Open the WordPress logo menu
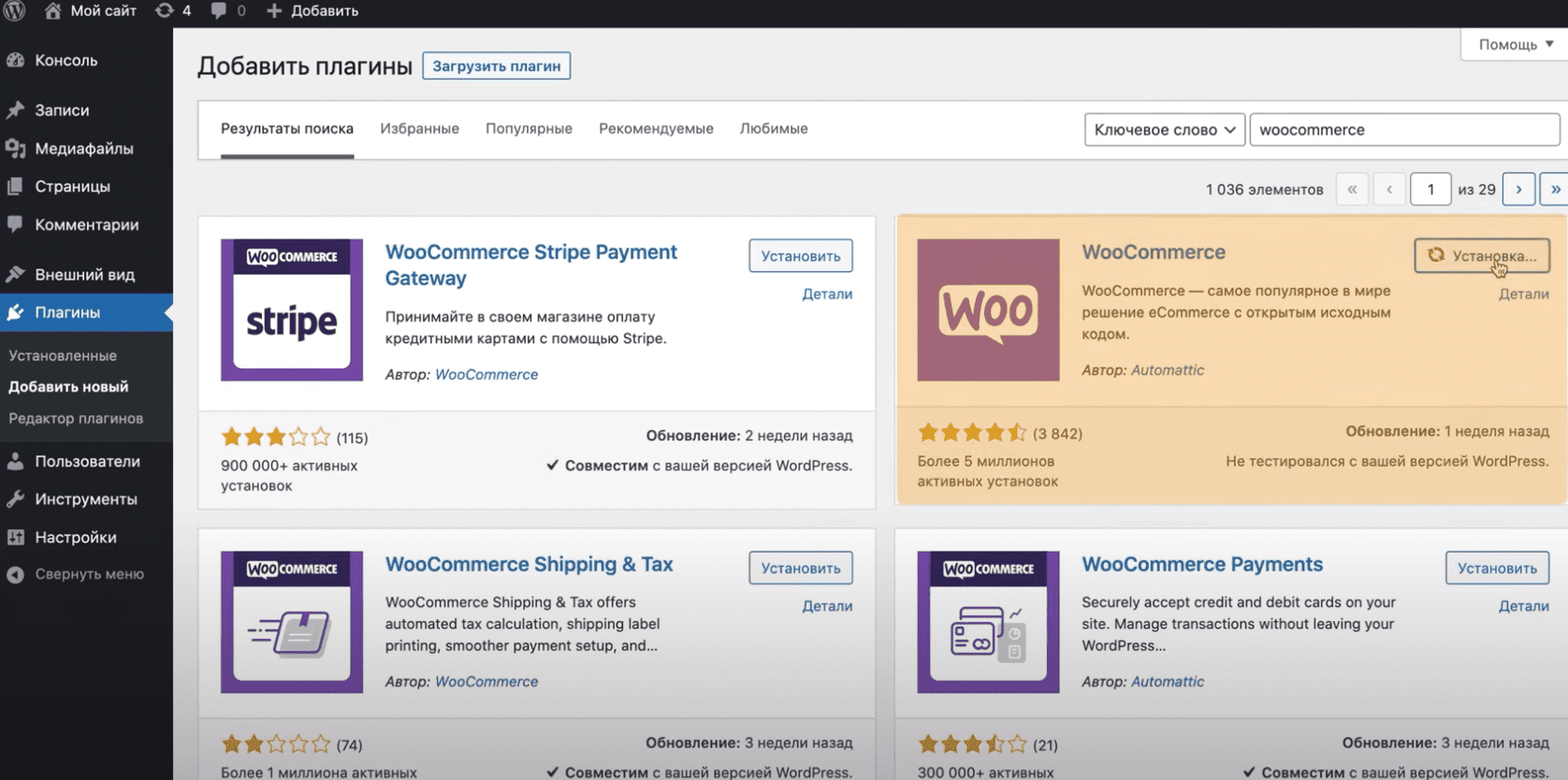The height and width of the screenshot is (780, 1568). pos(14,10)
